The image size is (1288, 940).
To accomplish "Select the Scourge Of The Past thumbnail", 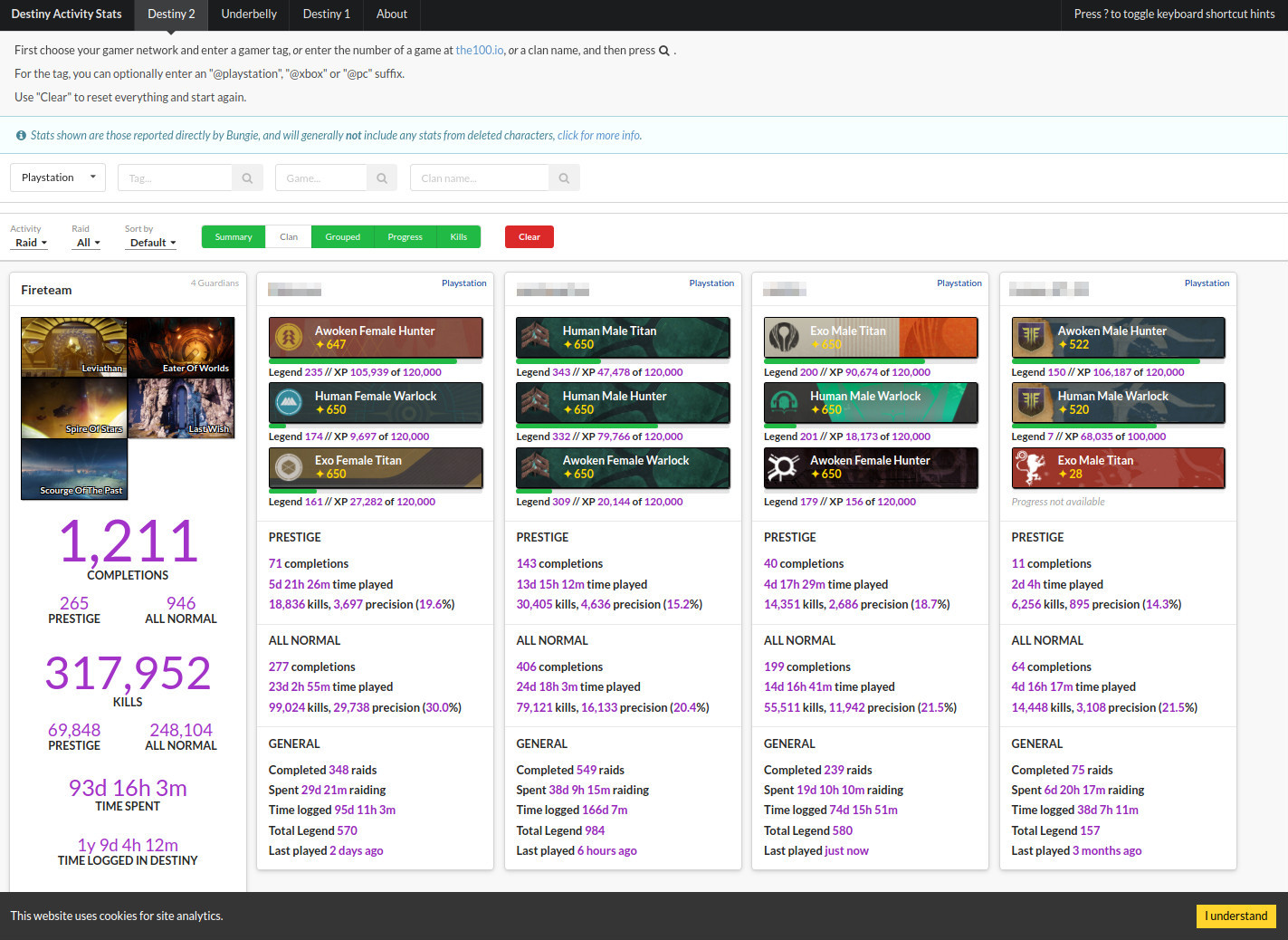I will coord(74,469).
